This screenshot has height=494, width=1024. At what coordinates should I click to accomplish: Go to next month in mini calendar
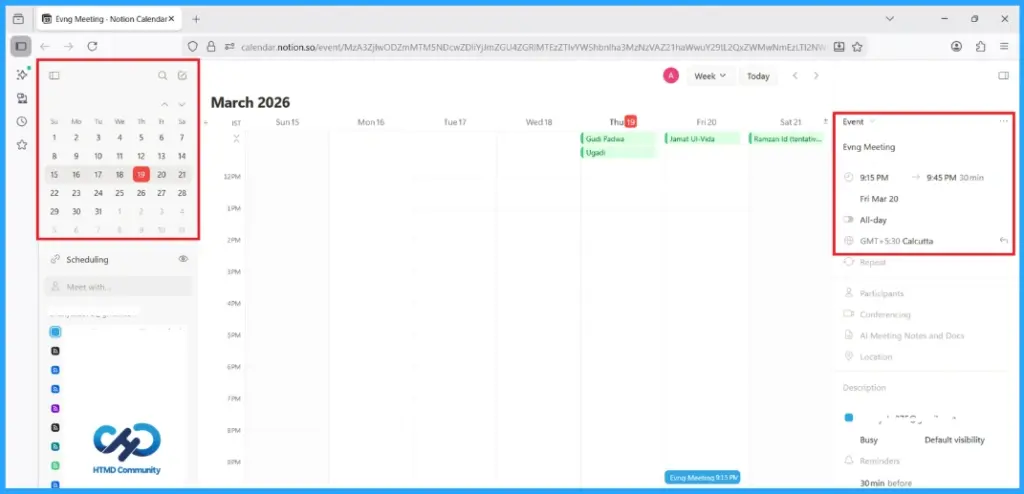pos(182,104)
